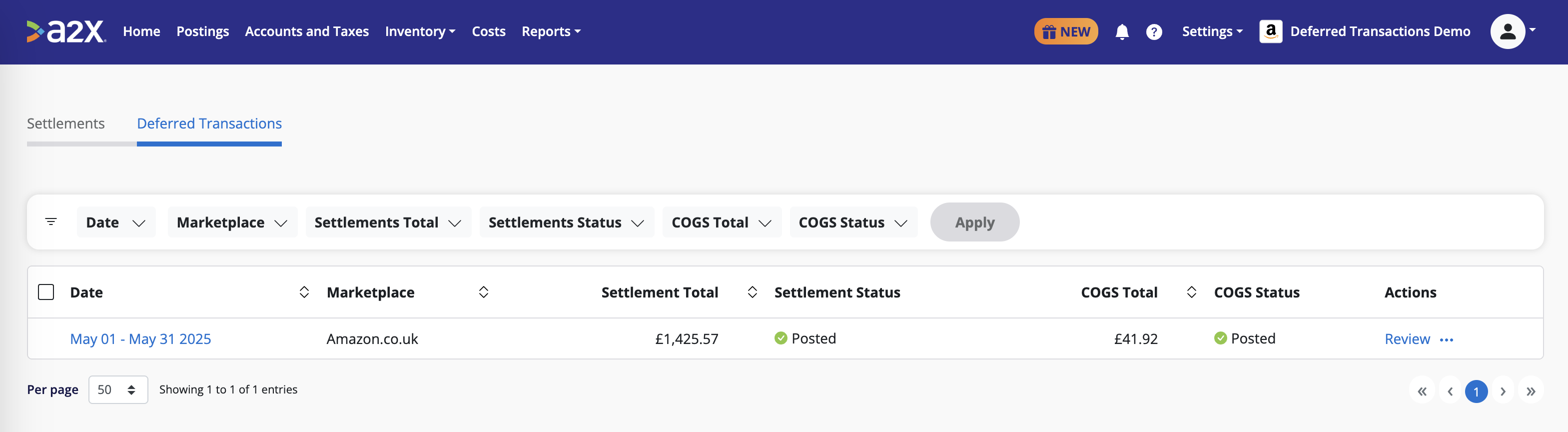
Task: Click the Review action link
Action: 1407,339
